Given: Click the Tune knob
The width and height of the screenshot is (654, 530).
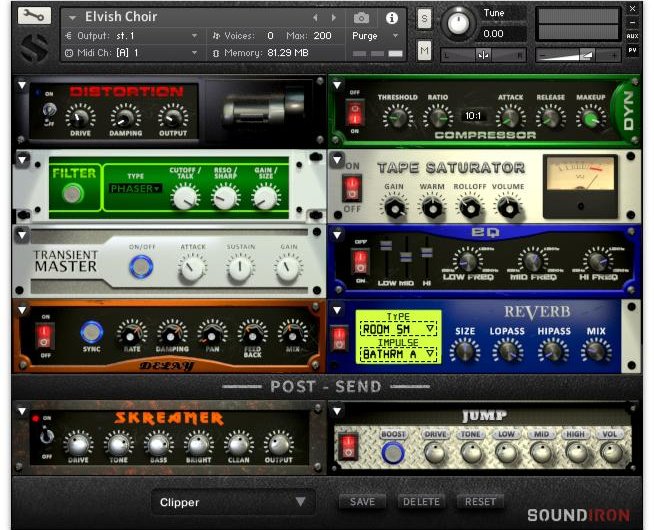Looking at the screenshot, I should [460, 22].
